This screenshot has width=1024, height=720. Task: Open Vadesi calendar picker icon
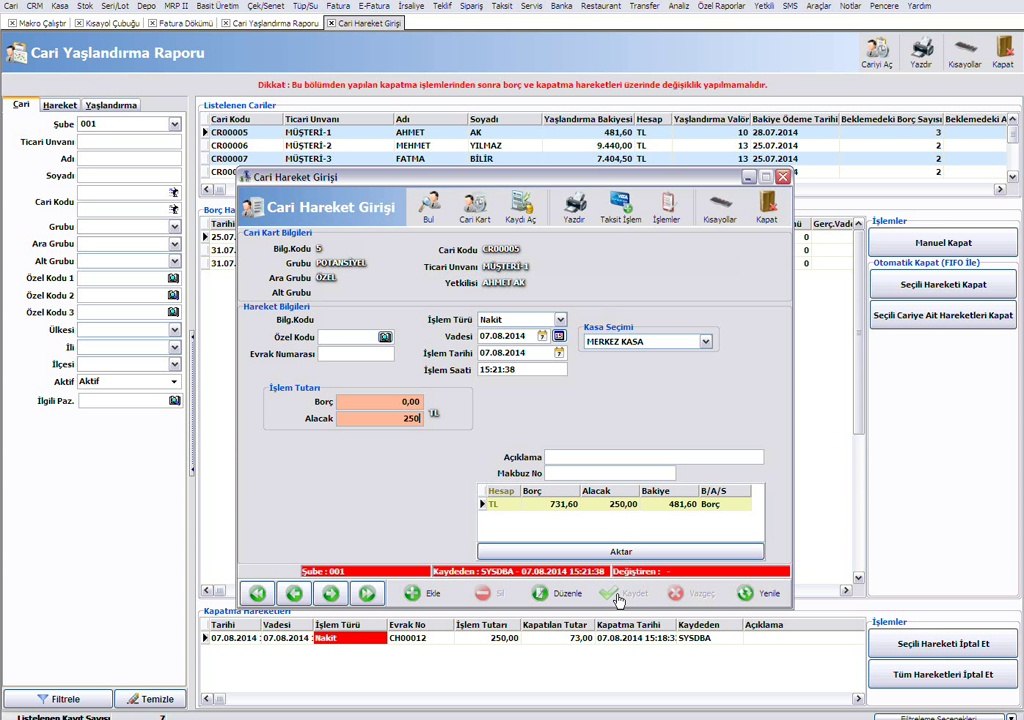(542, 336)
